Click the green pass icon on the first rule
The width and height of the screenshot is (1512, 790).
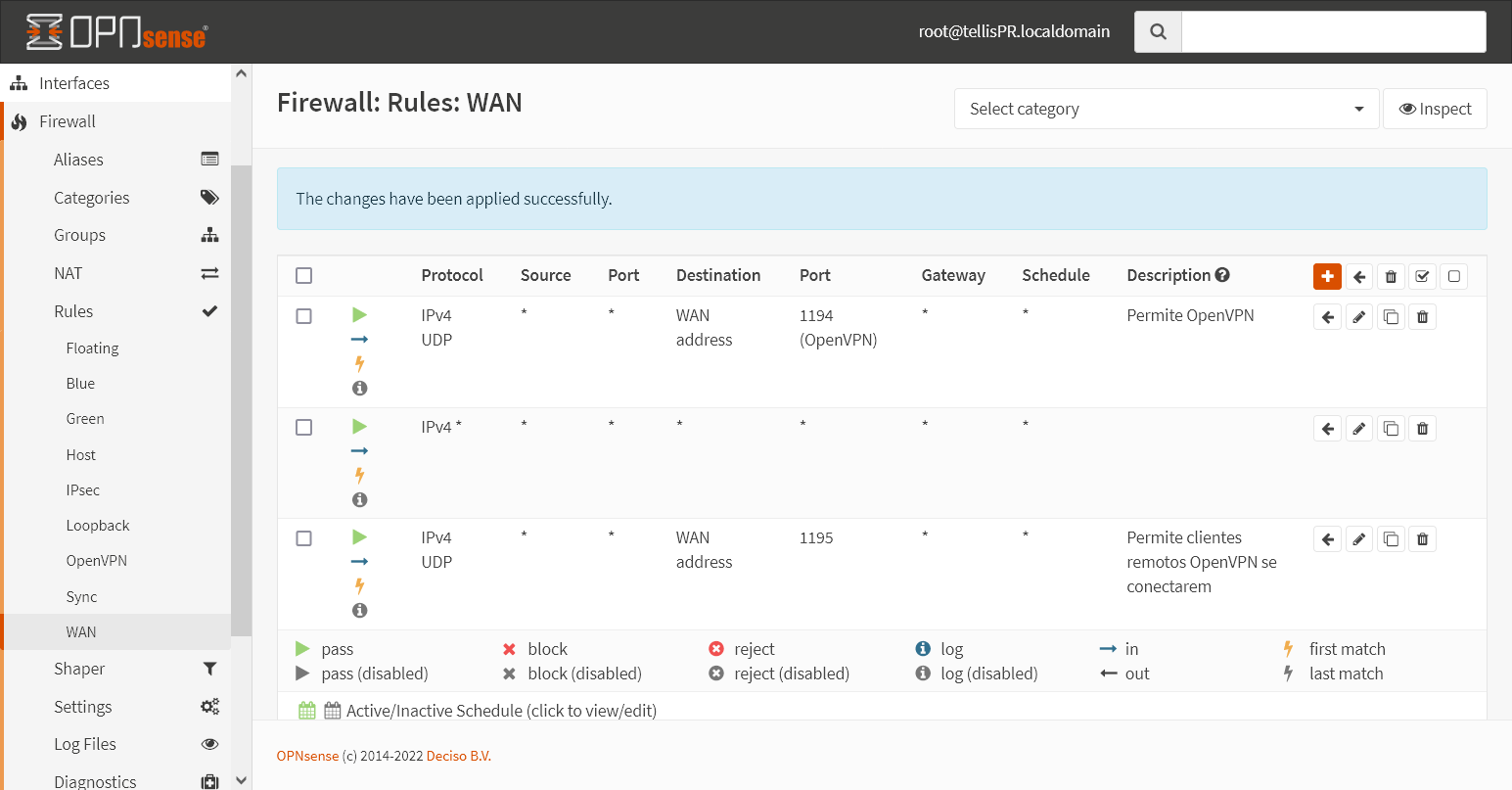click(x=359, y=315)
